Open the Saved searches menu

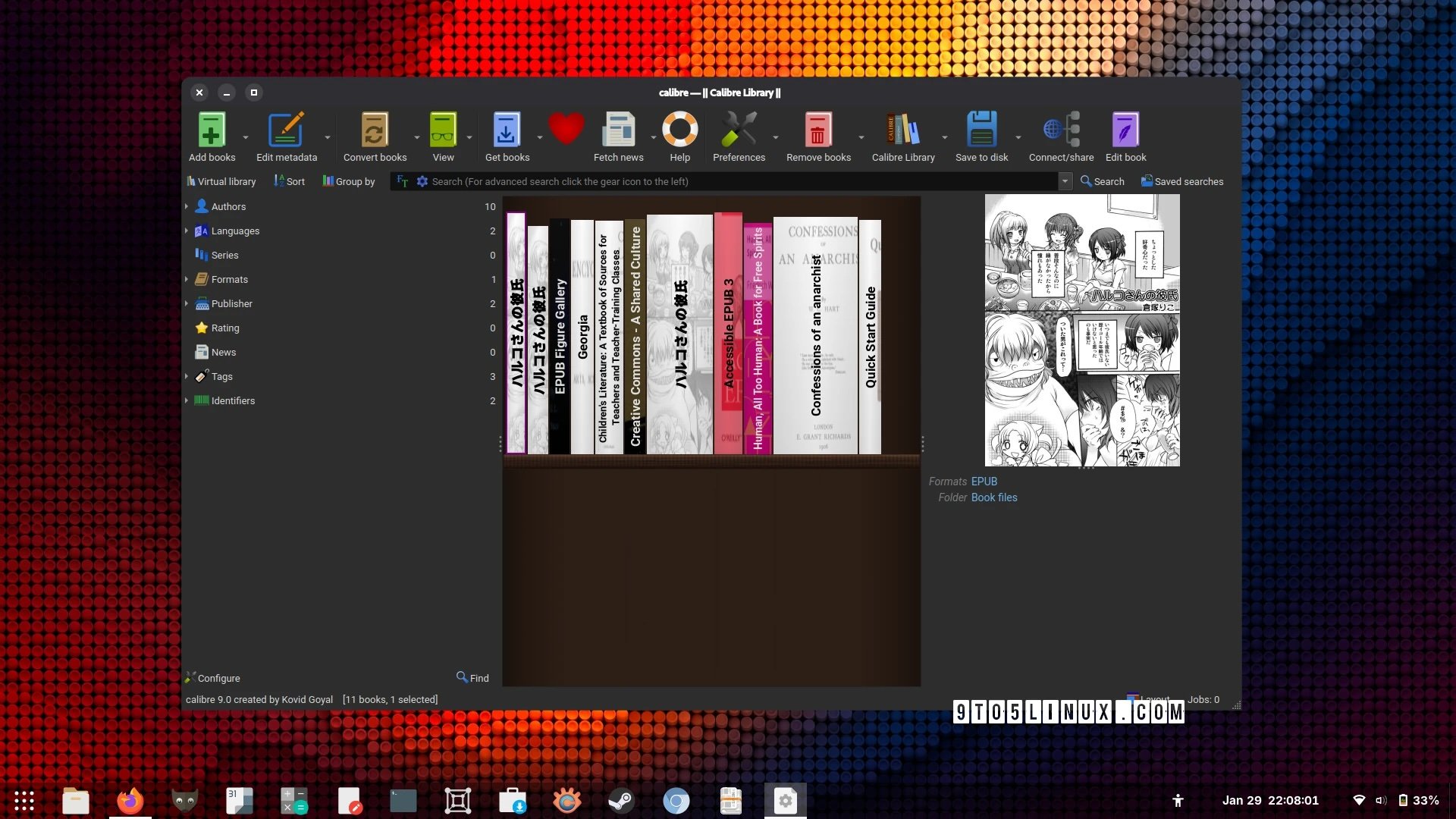click(1182, 181)
